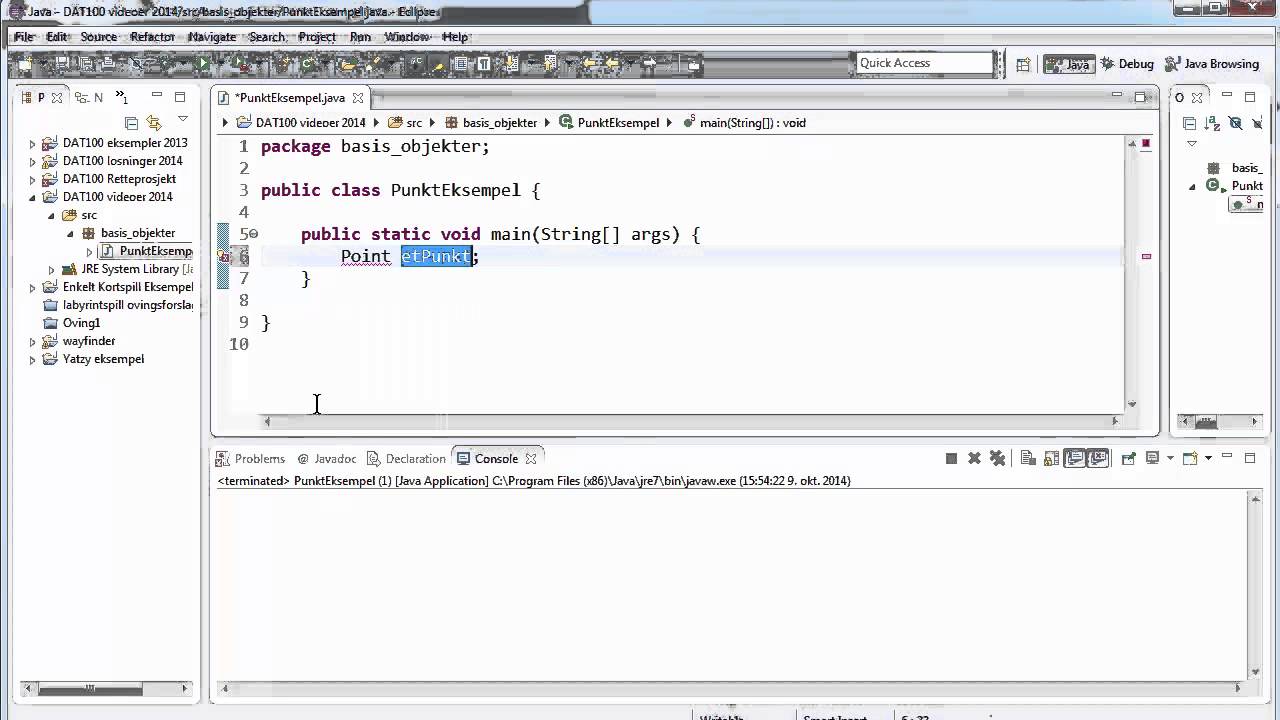Expand DAT100 eksempler 2013 project
The image size is (1280, 720).
(32, 144)
